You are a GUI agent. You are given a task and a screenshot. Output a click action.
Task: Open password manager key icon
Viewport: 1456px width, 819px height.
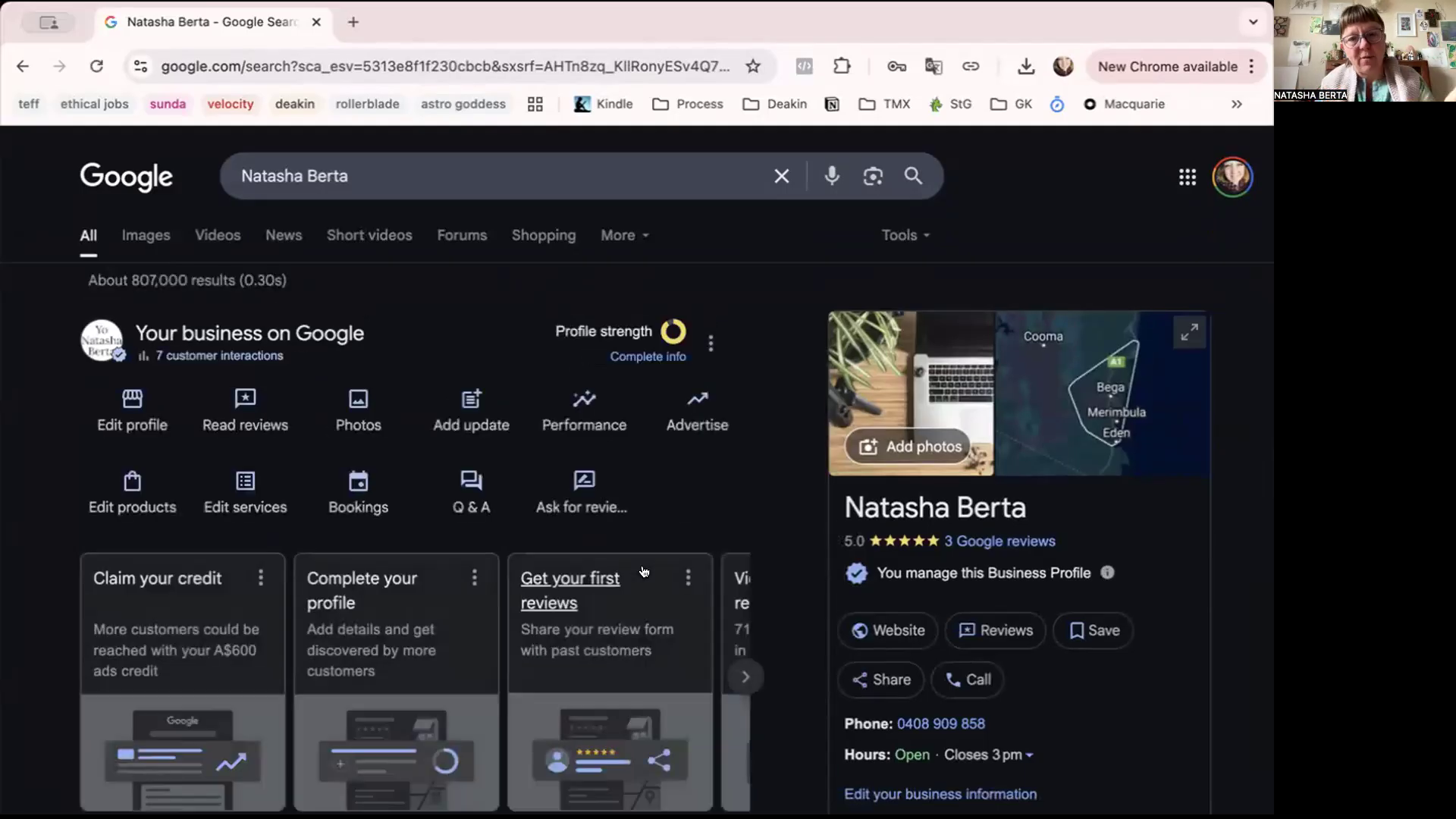coord(896,66)
